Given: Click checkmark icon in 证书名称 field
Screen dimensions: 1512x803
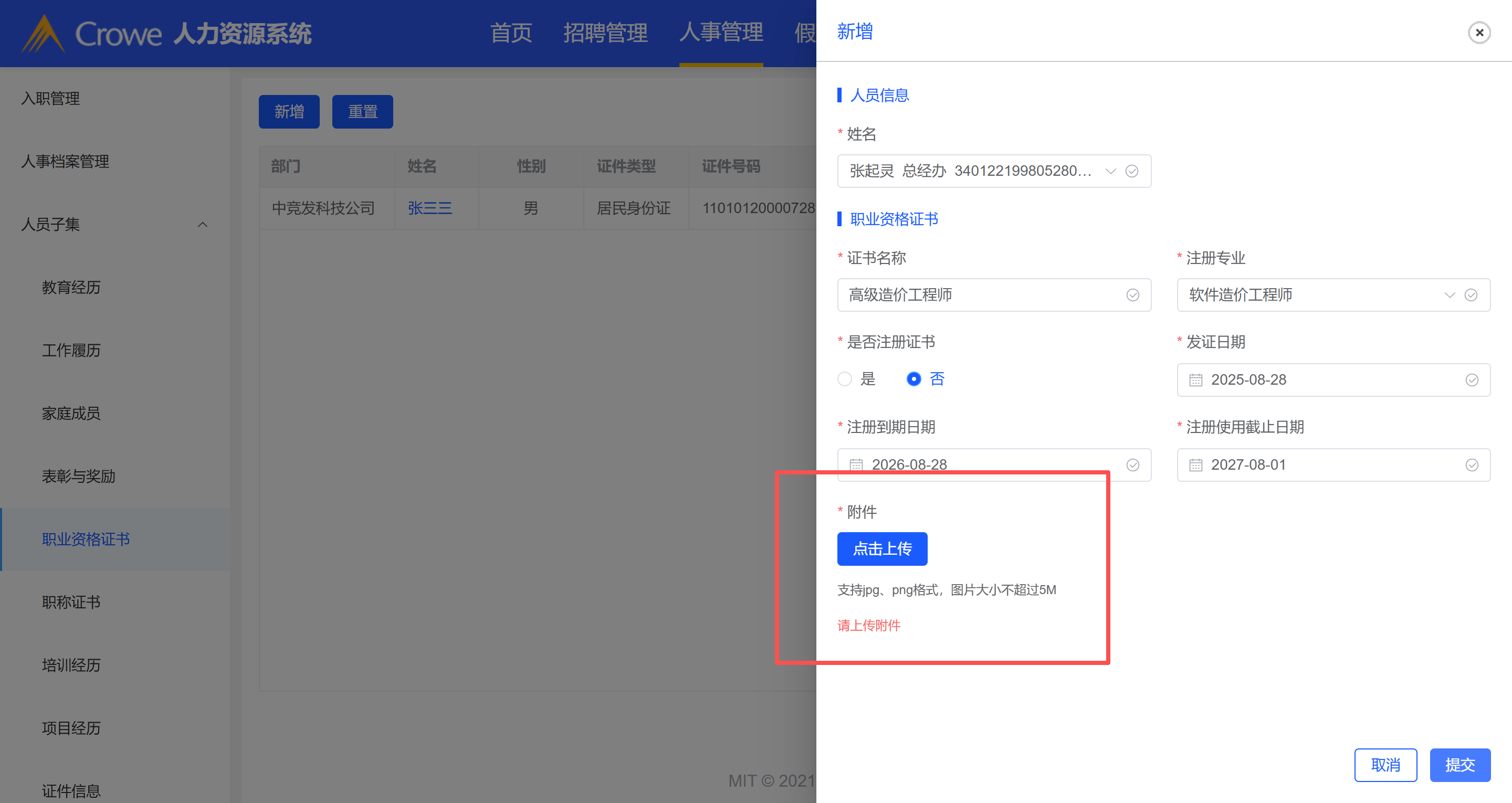Looking at the screenshot, I should [1132, 294].
